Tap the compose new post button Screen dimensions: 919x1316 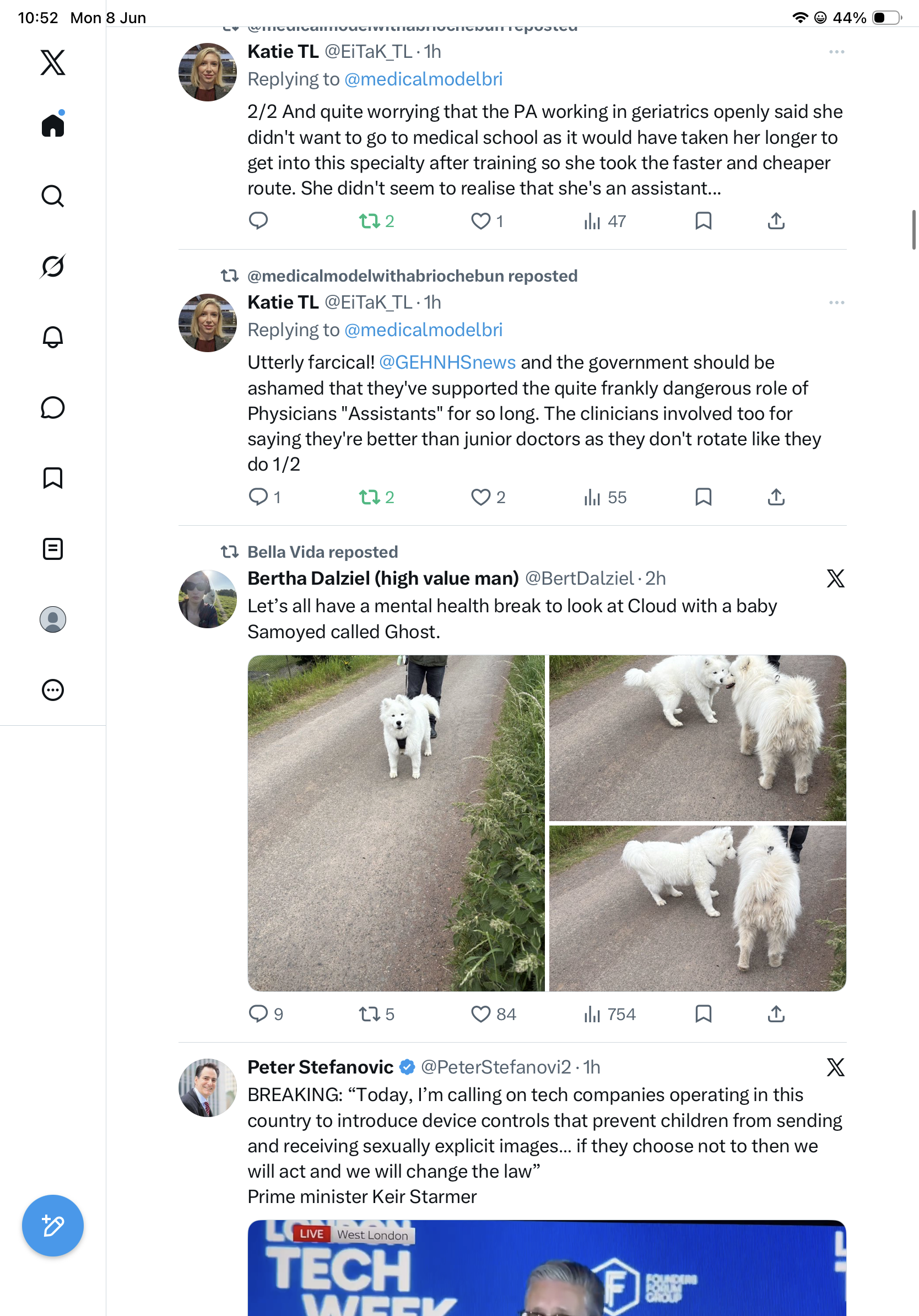pos(53,1226)
